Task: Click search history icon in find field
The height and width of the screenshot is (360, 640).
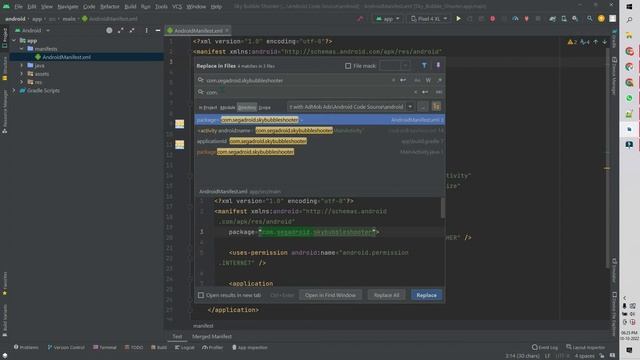Action: pyautogui.click(x=200, y=80)
